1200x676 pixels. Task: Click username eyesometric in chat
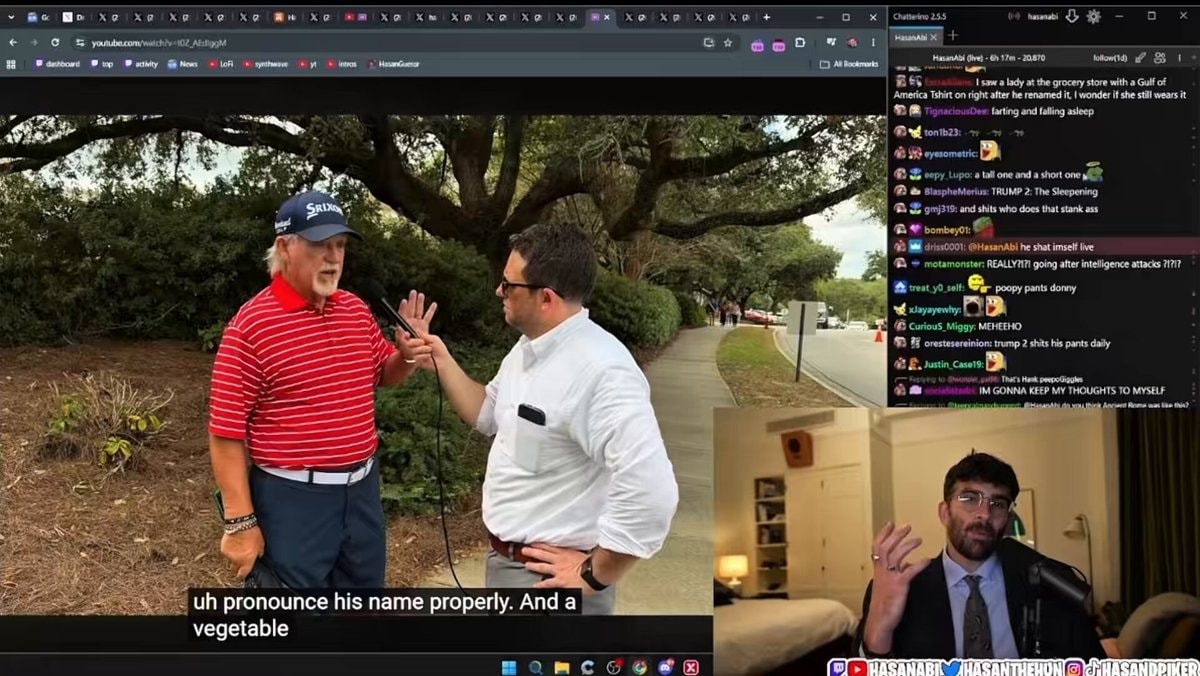pyautogui.click(x=950, y=153)
